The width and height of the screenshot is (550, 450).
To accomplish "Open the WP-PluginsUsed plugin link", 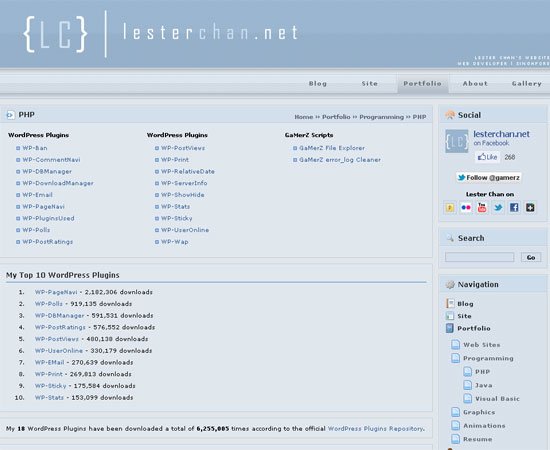I will (x=48, y=218).
